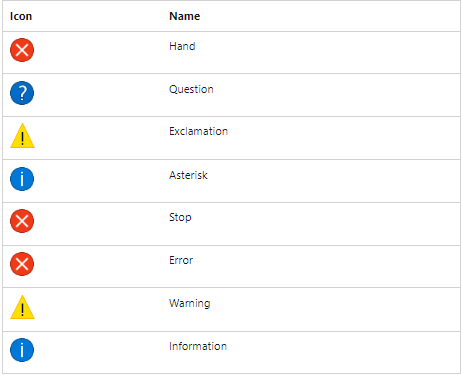Screen dimensions: 462x375
Task: Click the Icon column header
Action: tap(21, 16)
